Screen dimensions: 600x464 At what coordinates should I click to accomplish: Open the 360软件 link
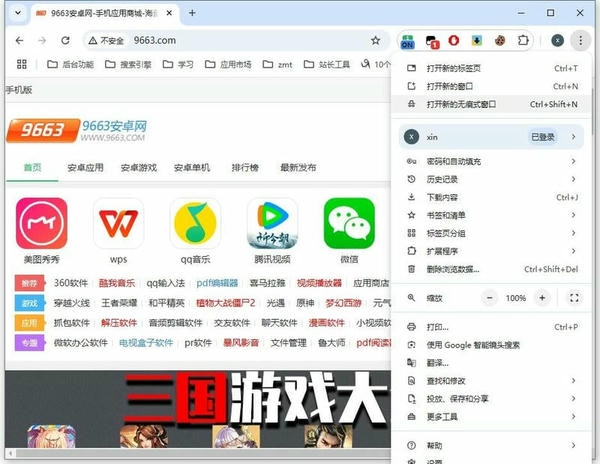tap(71, 283)
